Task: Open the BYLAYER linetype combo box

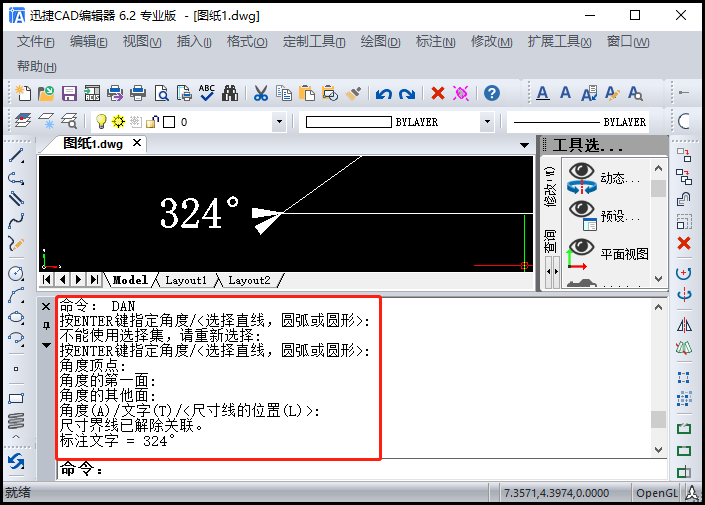Action: [x=578, y=122]
